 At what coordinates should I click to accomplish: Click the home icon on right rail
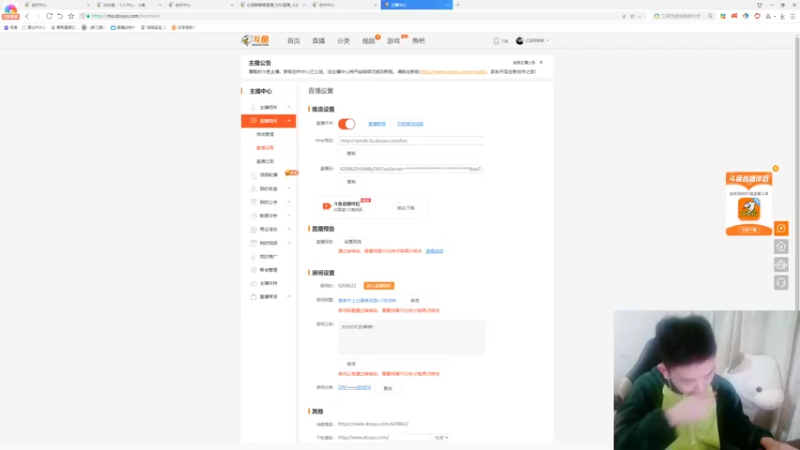coord(781,246)
